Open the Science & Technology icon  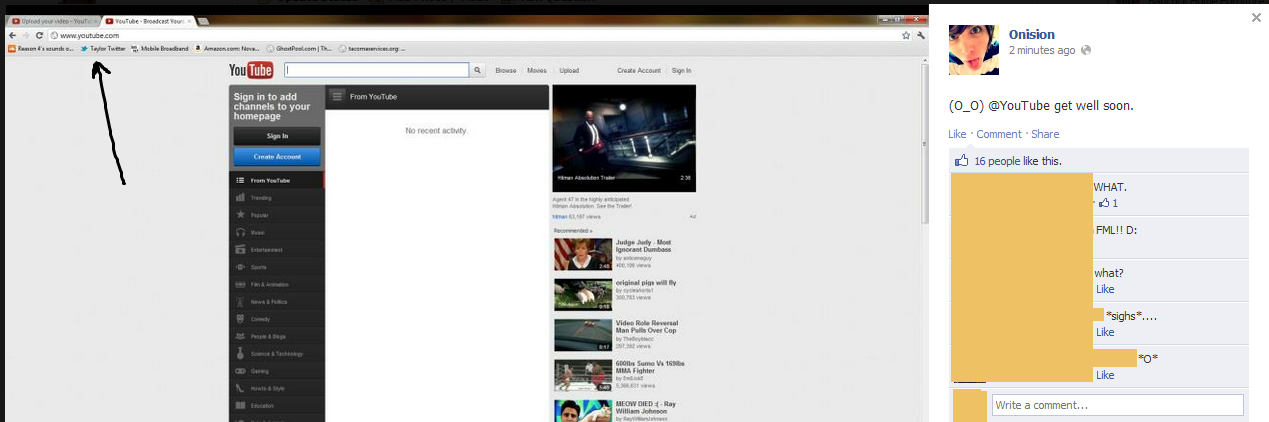point(240,353)
